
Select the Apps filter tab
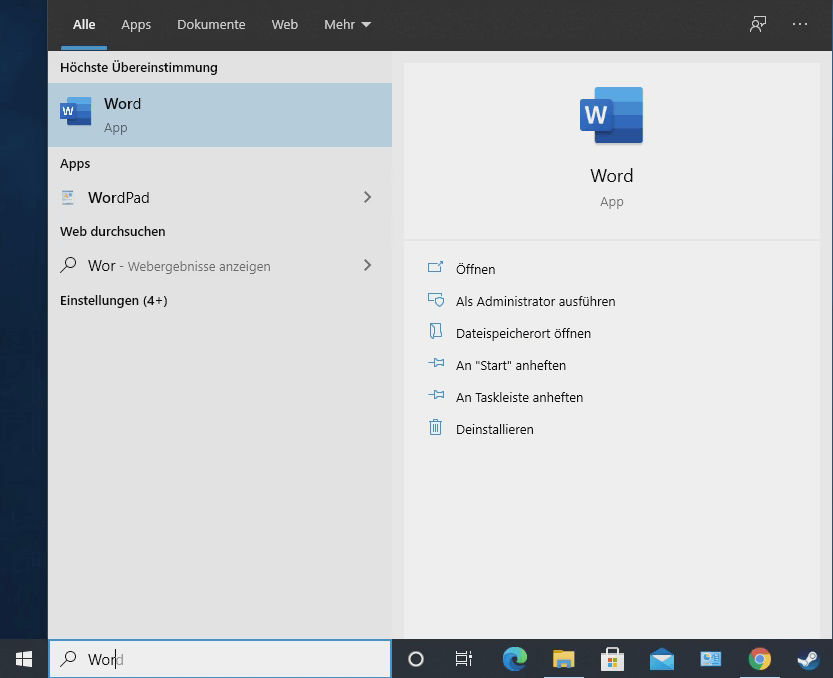point(136,24)
